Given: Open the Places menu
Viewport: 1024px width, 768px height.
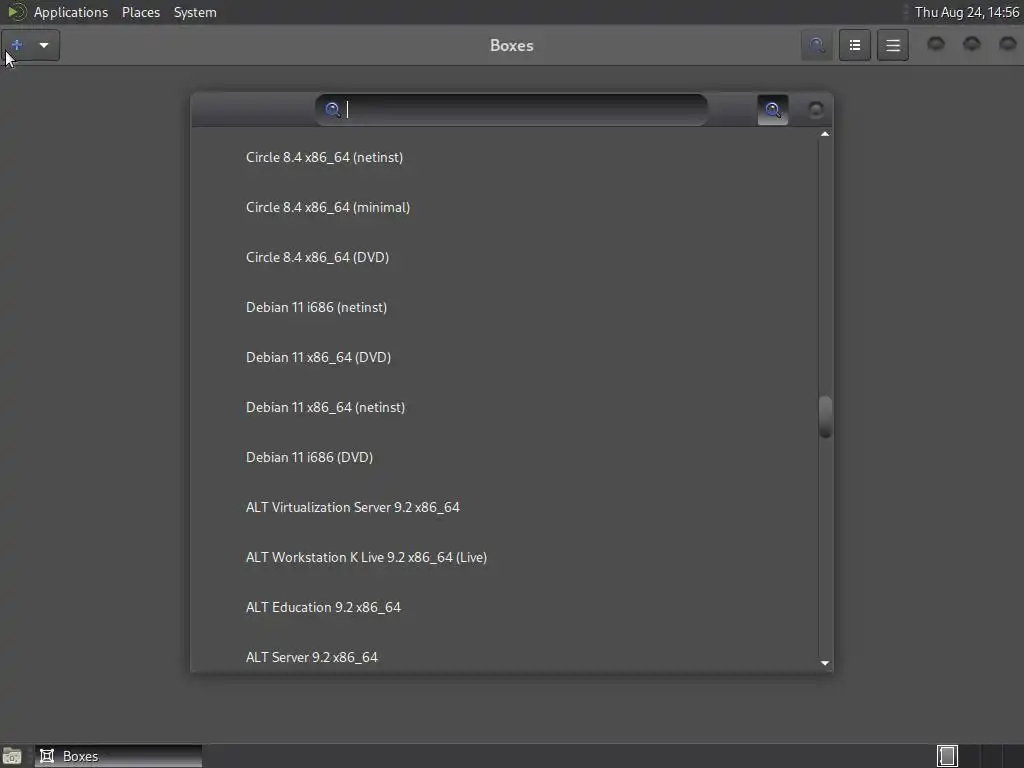Looking at the screenshot, I should pyautogui.click(x=141, y=12).
